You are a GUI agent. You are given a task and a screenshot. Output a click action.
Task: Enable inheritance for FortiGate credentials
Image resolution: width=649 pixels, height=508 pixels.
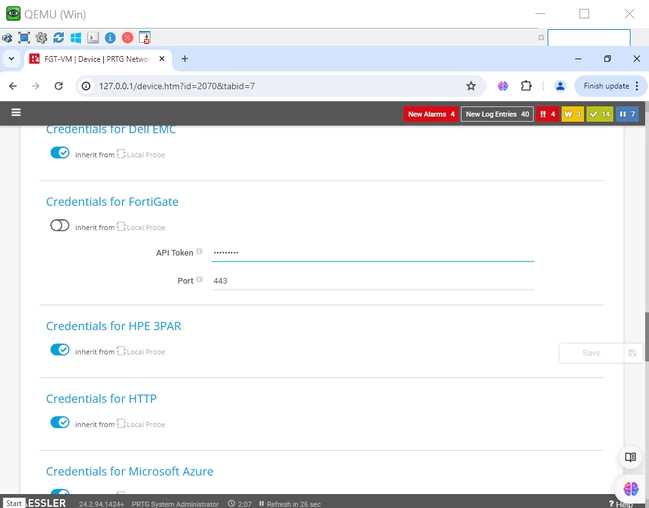[x=60, y=226]
